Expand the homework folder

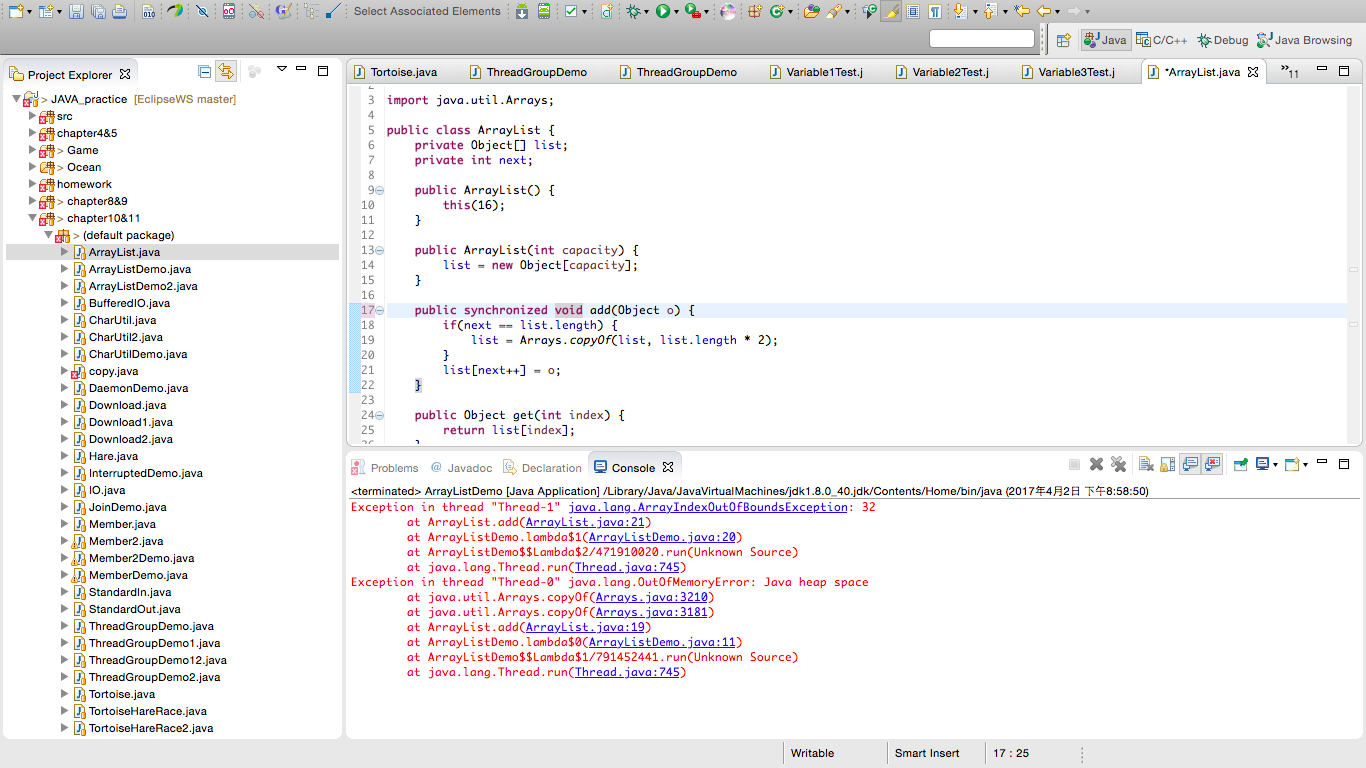[32, 184]
